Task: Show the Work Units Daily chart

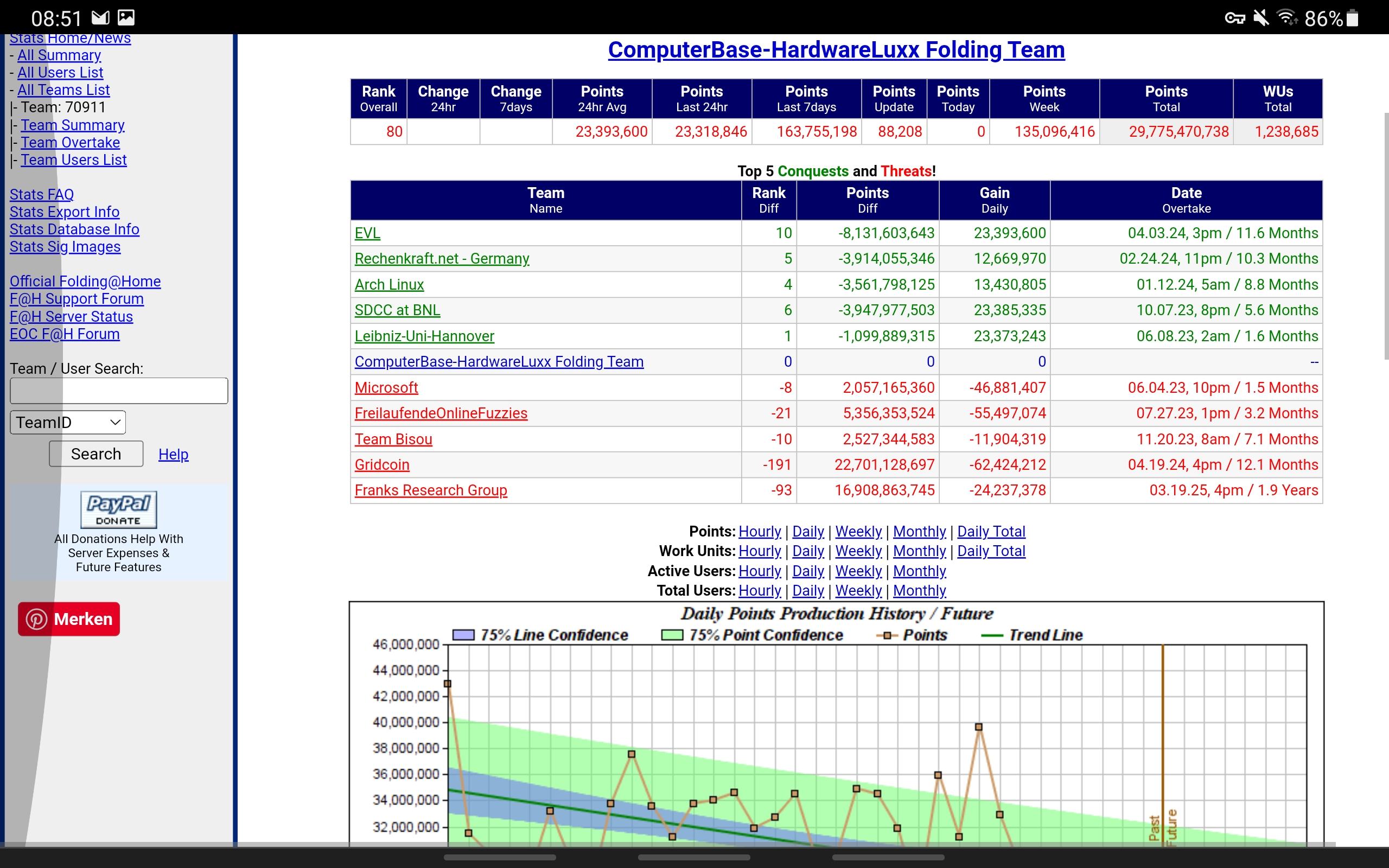Action: click(x=808, y=551)
